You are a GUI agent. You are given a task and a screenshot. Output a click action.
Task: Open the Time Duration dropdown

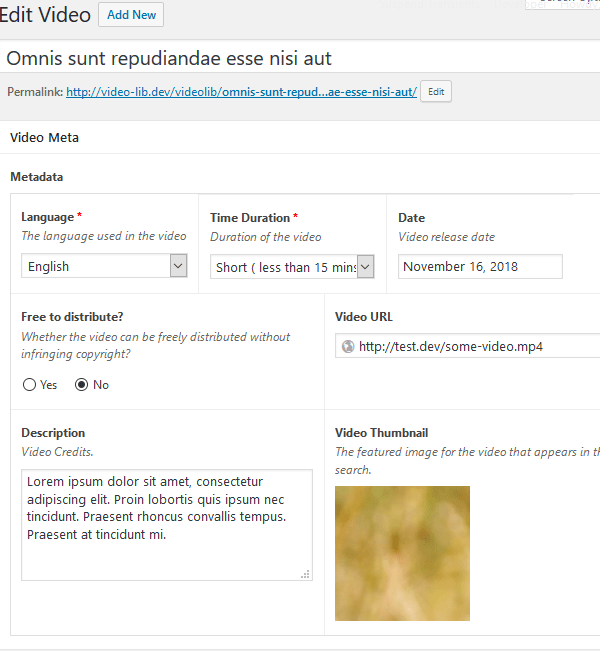pyautogui.click(x=292, y=267)
